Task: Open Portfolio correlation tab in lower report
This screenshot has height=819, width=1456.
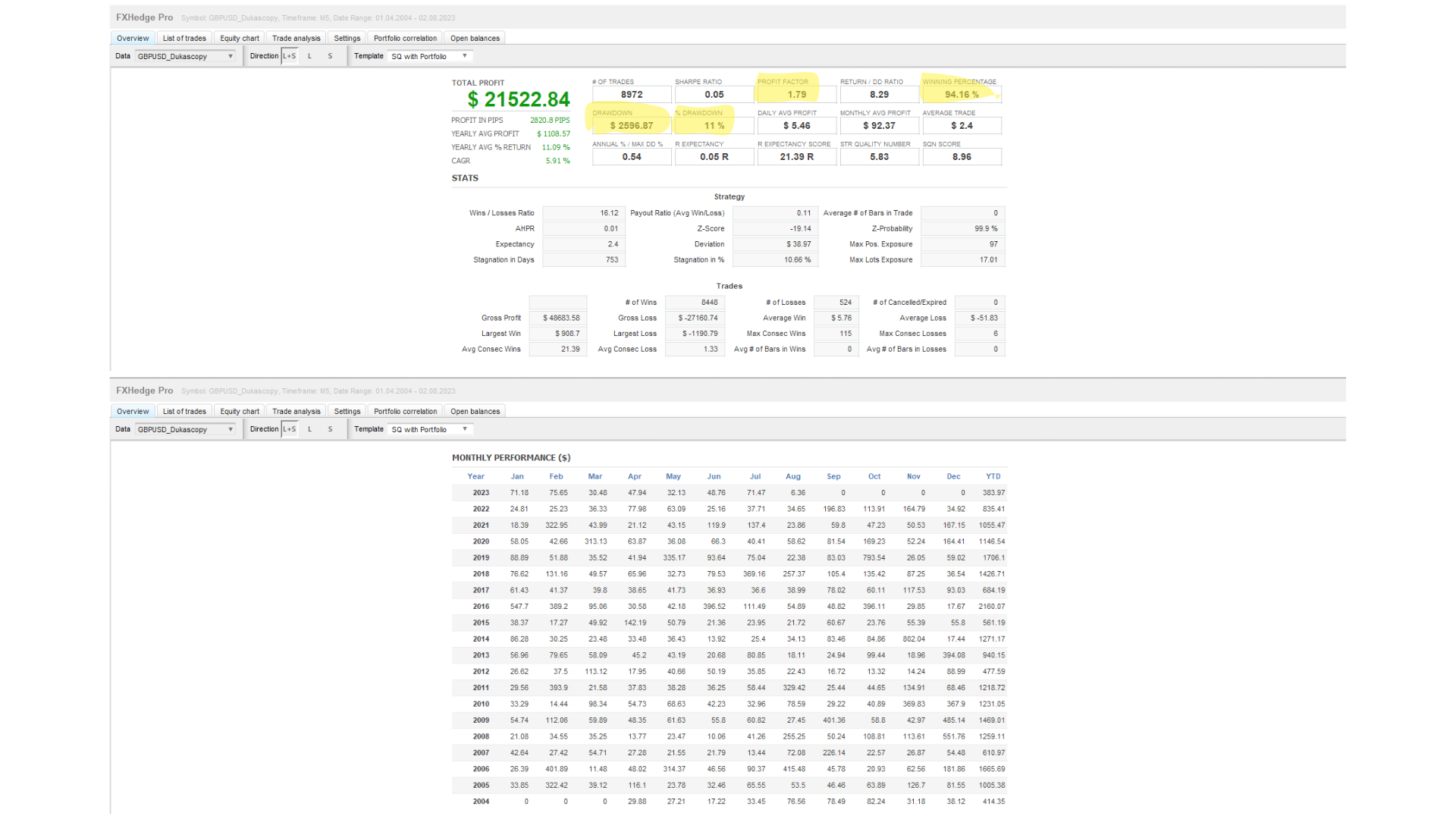Action: point(405,411)
